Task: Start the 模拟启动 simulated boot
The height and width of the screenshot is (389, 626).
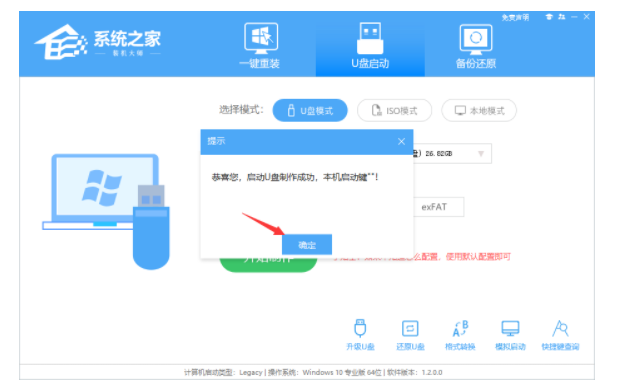Action: [x=510, y=335]
